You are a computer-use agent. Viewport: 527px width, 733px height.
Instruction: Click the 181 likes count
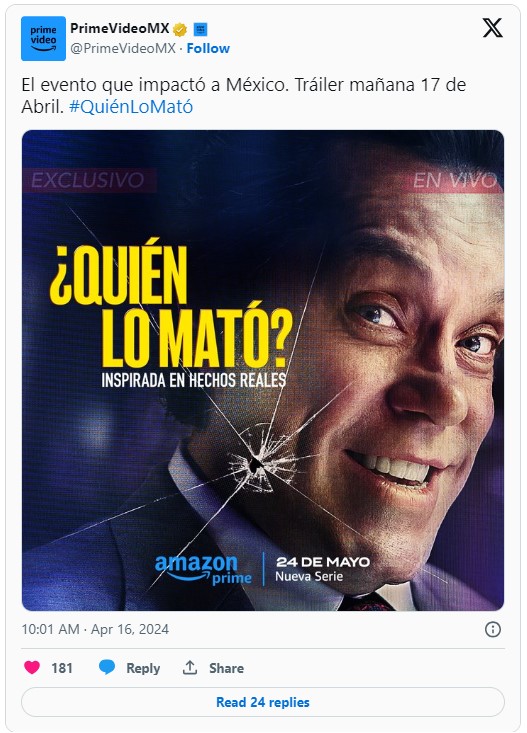(x=62, y=668)
